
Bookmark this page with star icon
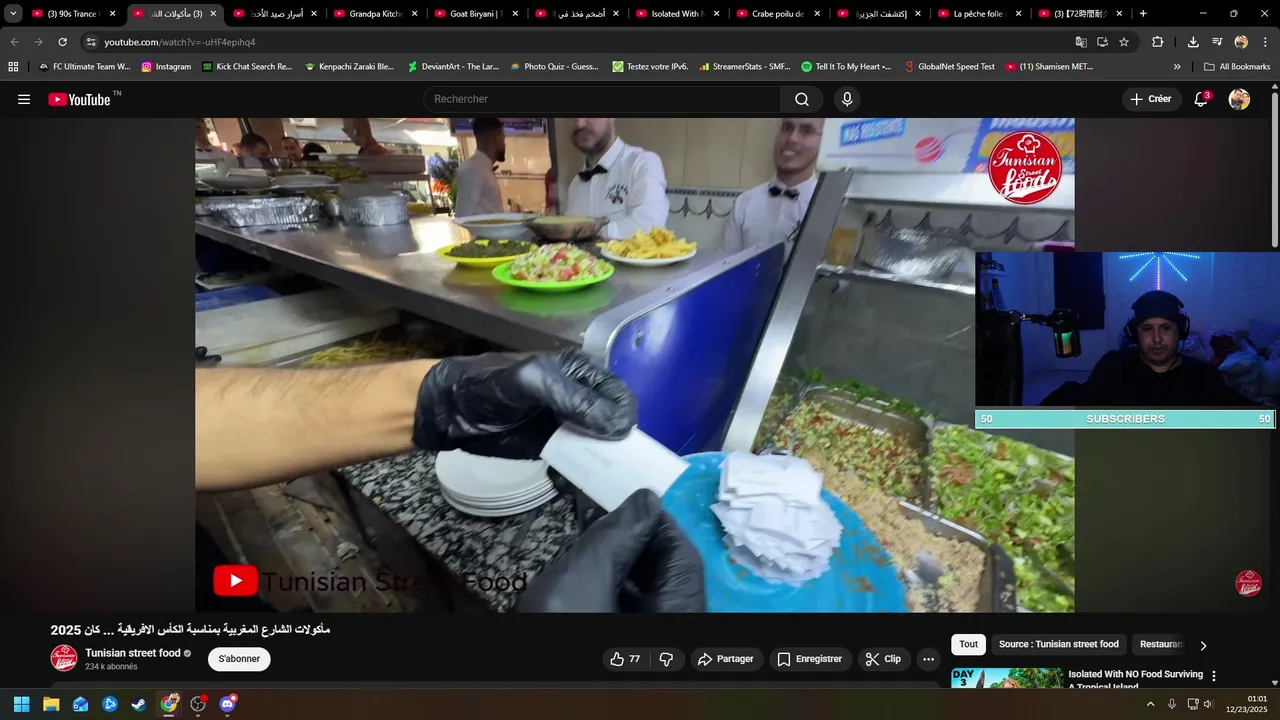tap(1124, 42)
